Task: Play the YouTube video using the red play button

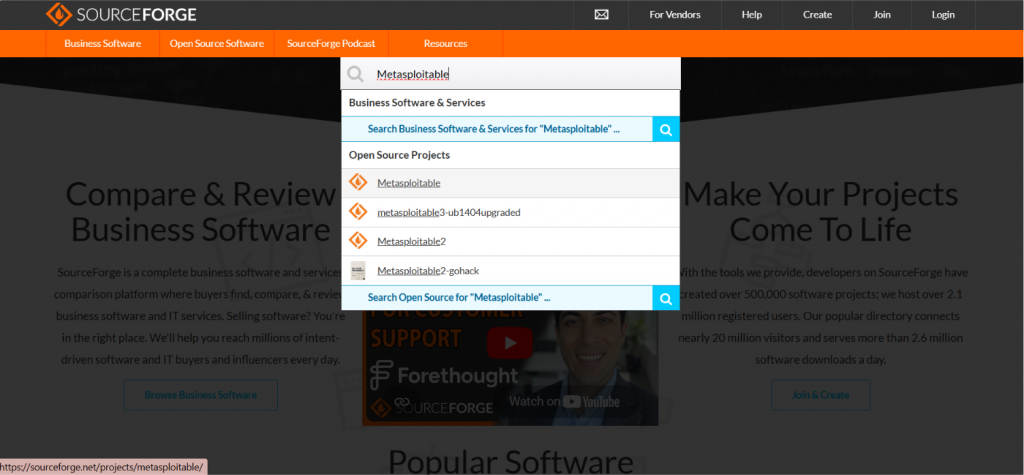Action: pyautogui.click(x=510, y=342)
